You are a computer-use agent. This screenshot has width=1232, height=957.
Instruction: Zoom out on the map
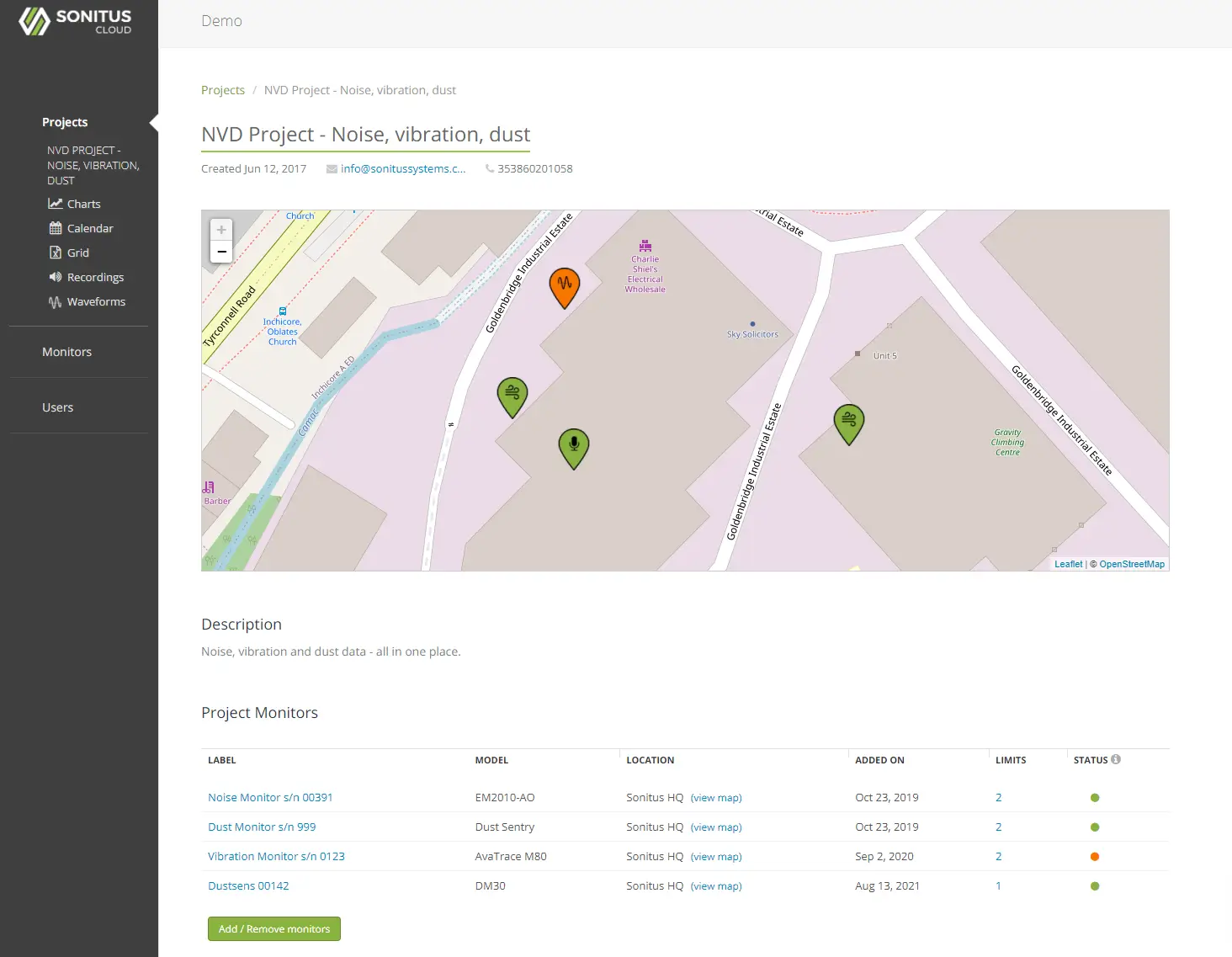221,252
